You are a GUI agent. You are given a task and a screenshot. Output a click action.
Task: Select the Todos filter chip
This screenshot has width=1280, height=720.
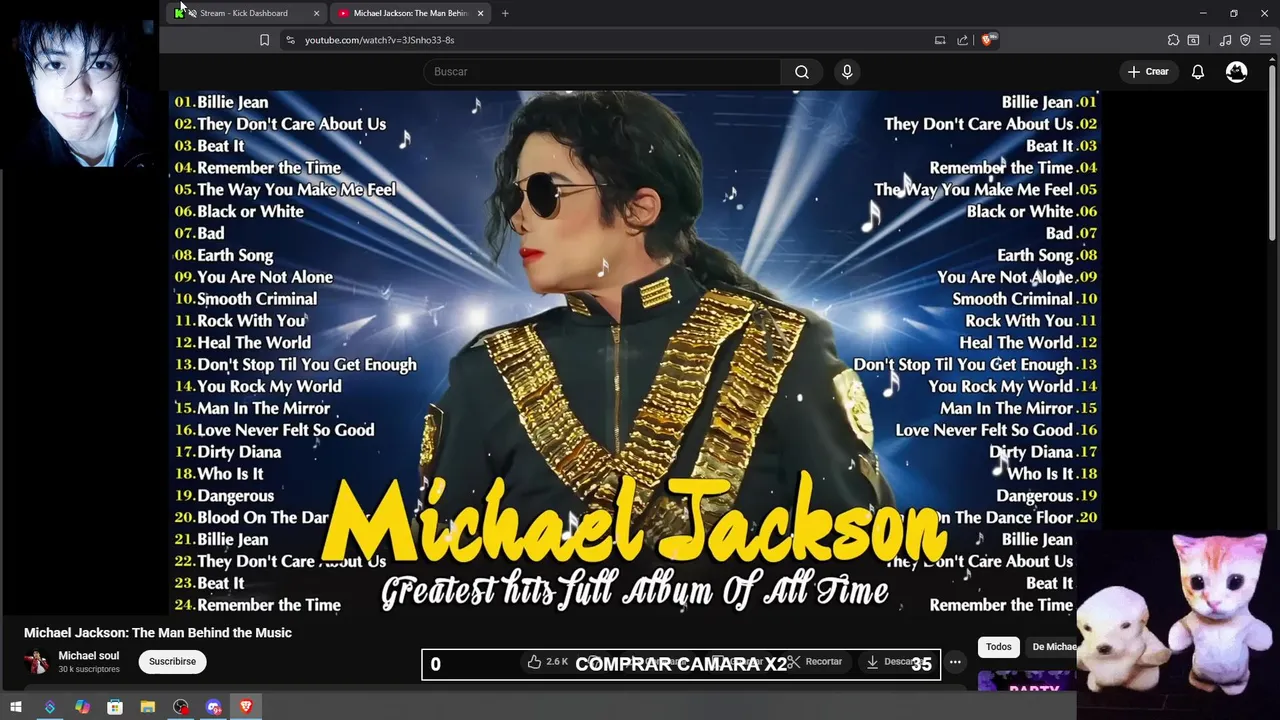pos(999,647)
